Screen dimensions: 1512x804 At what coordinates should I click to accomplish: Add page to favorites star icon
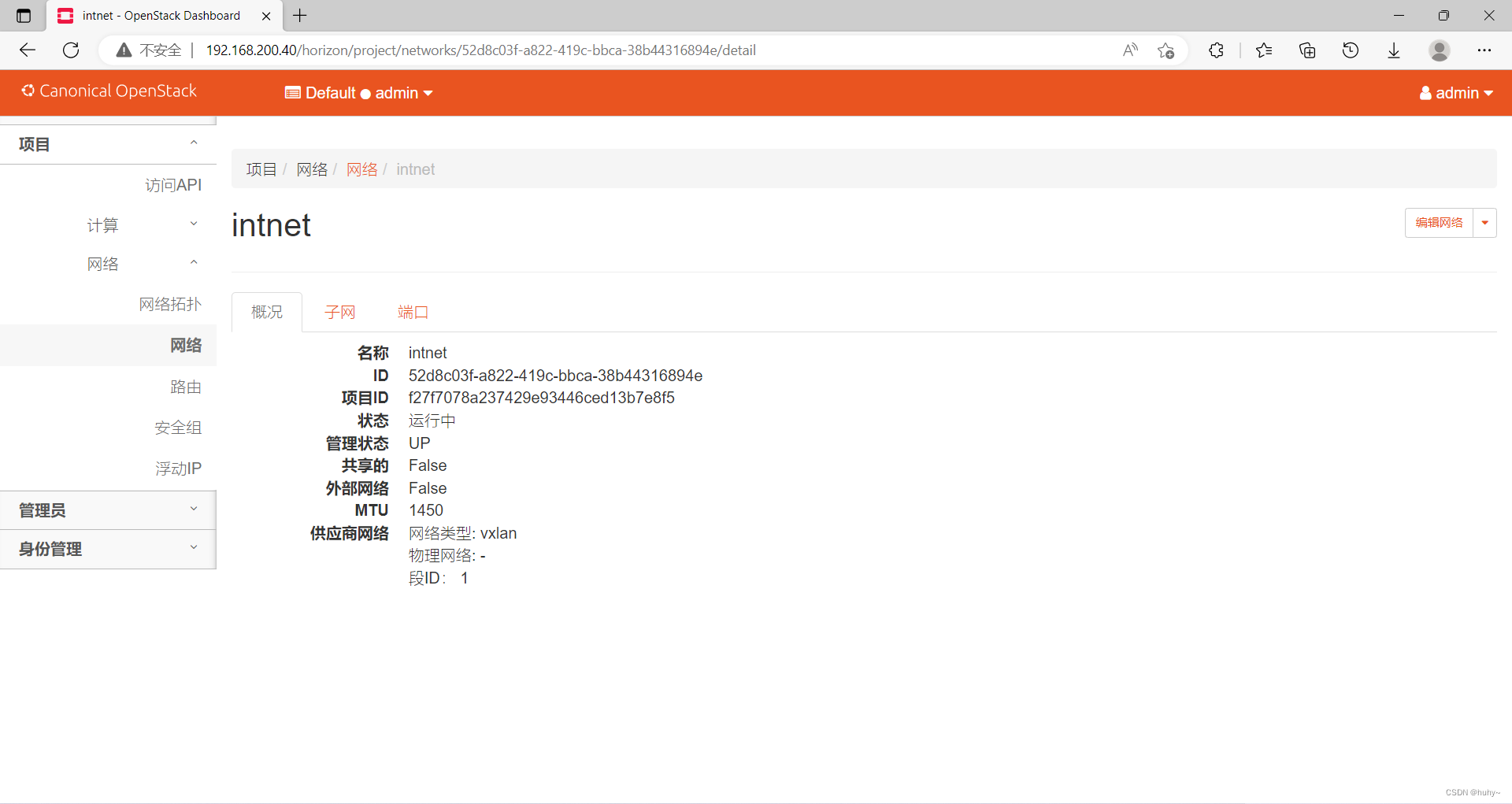(x=1166, y=50)
